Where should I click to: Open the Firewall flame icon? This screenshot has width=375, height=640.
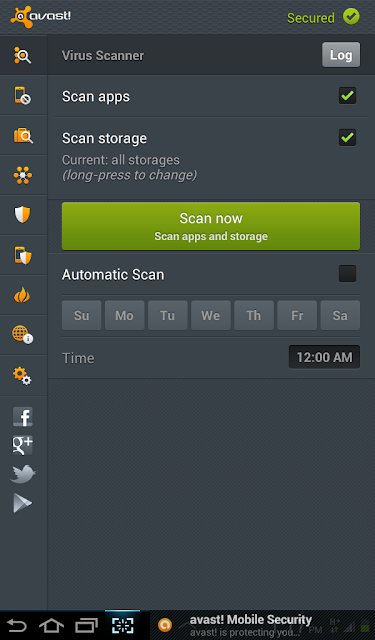click(x=22, y=295)
